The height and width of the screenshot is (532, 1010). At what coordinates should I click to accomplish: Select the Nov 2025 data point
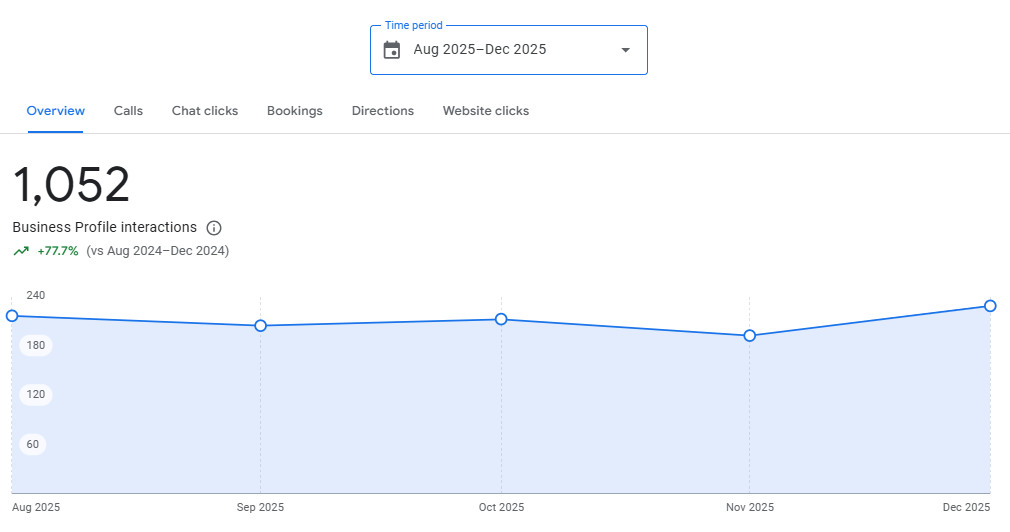[749, 336]
